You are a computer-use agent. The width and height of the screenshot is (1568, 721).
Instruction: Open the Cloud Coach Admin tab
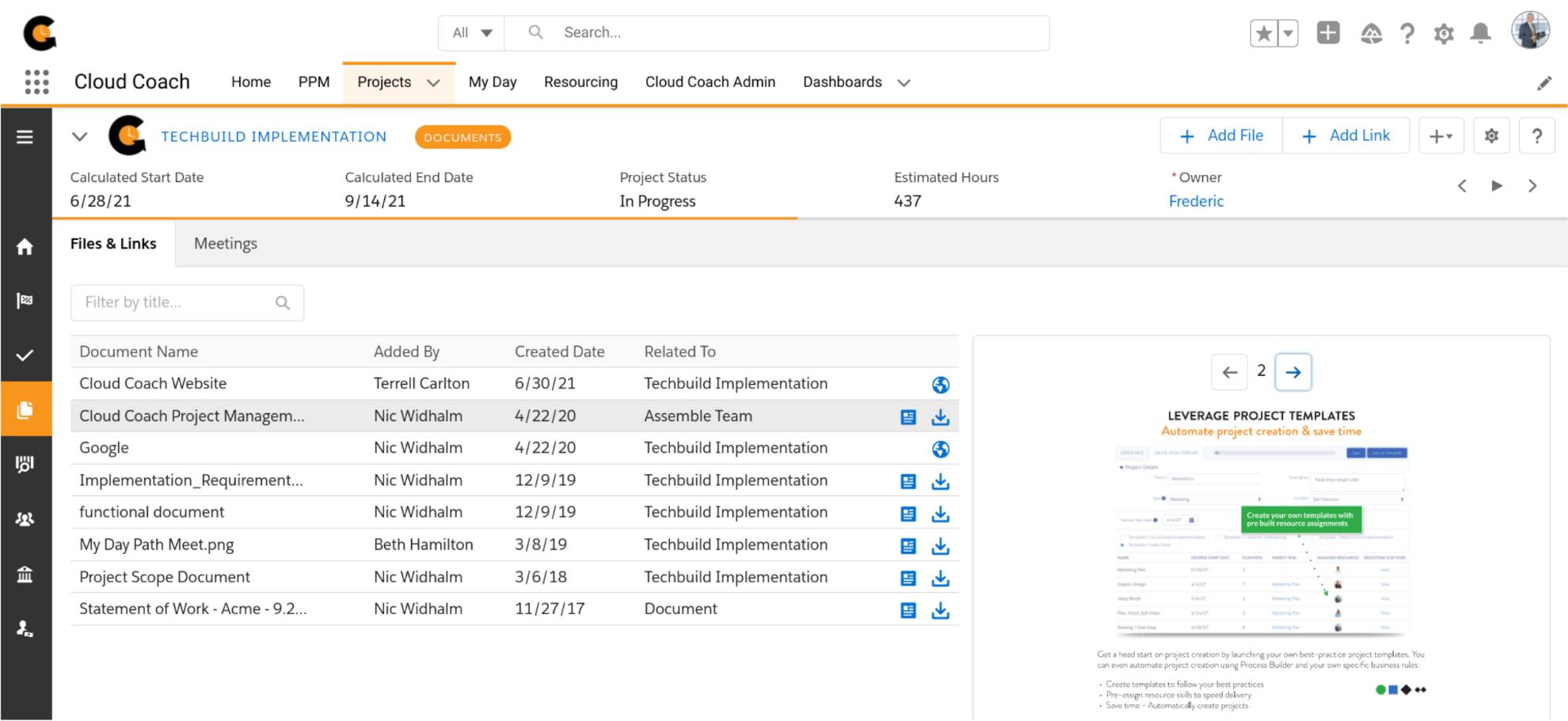click(710, 82)
